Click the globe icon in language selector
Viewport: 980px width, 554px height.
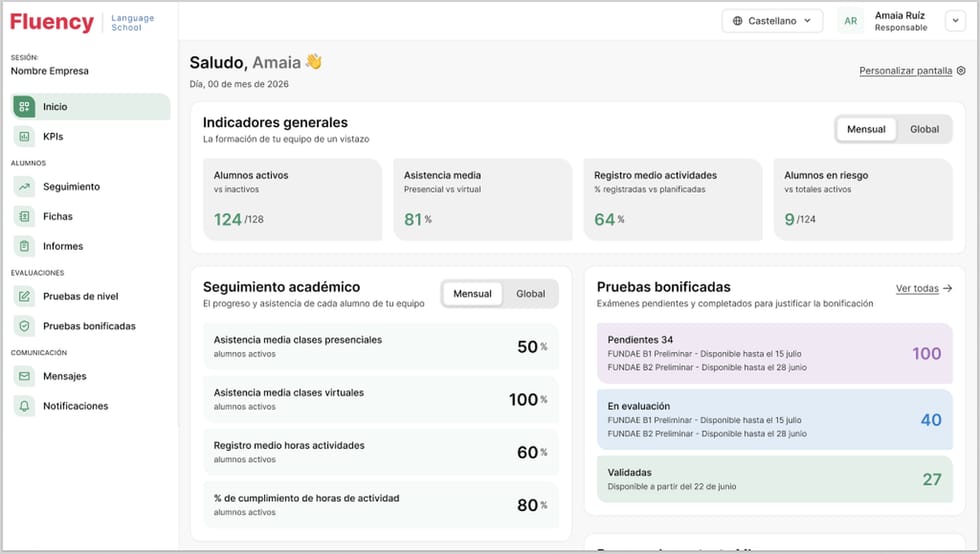tap(738, 21)
